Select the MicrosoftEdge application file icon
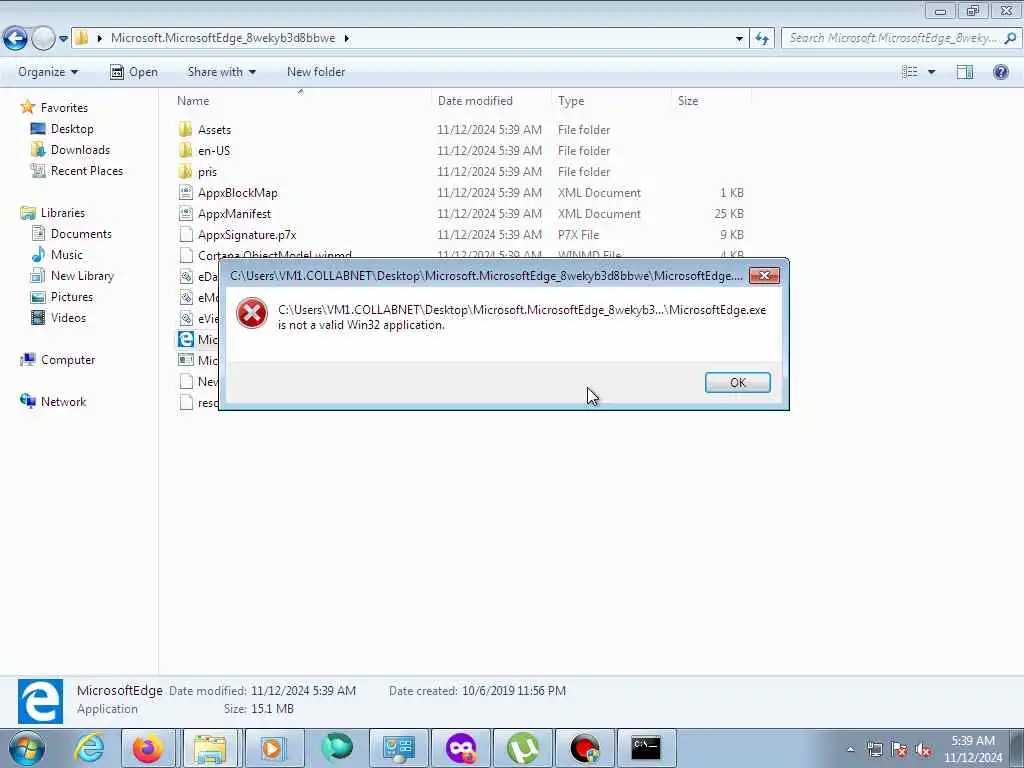Viewport: 1024px width, 768px height. point(186,339)
